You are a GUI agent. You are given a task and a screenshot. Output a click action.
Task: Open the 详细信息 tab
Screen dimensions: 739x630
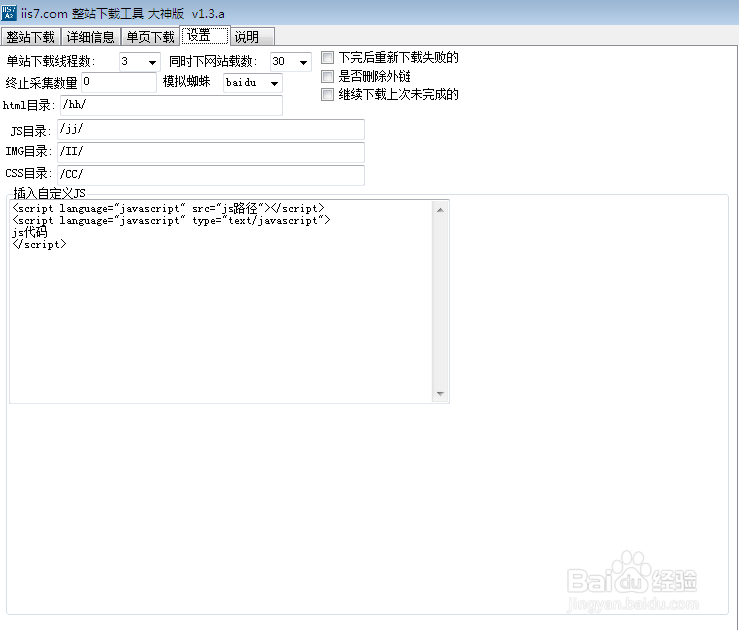(x=90, y=37)
